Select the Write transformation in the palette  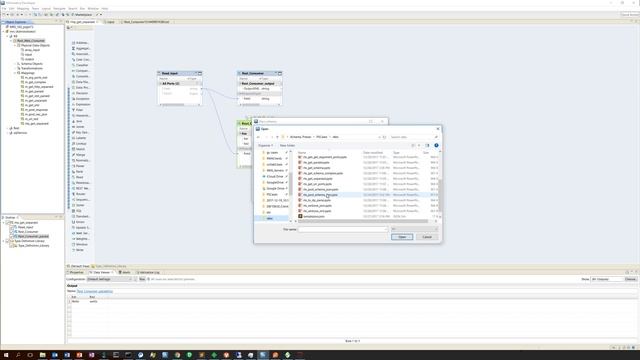78,250
